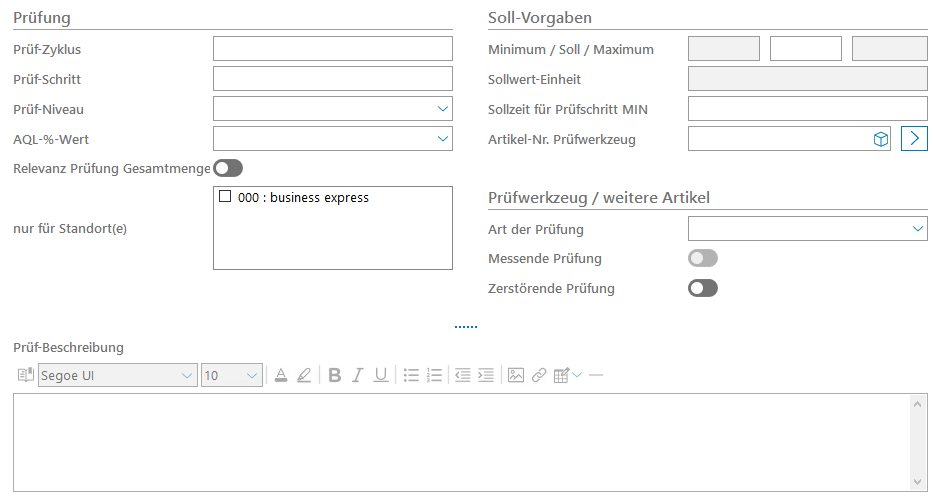Insert a numbered list
933x498 pixels.
click(434, 375)
